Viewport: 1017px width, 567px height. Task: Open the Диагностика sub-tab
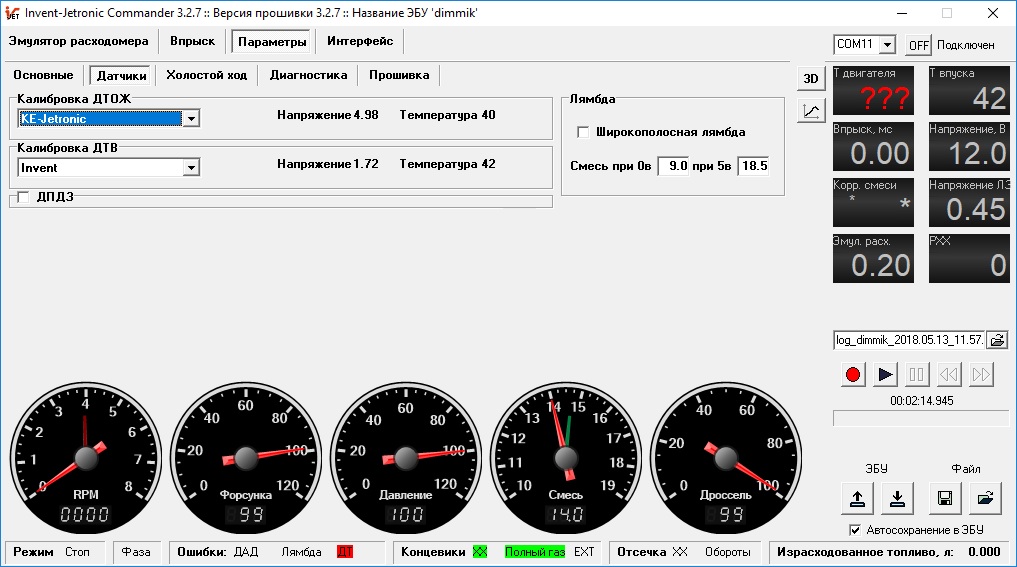pos(309,75)
